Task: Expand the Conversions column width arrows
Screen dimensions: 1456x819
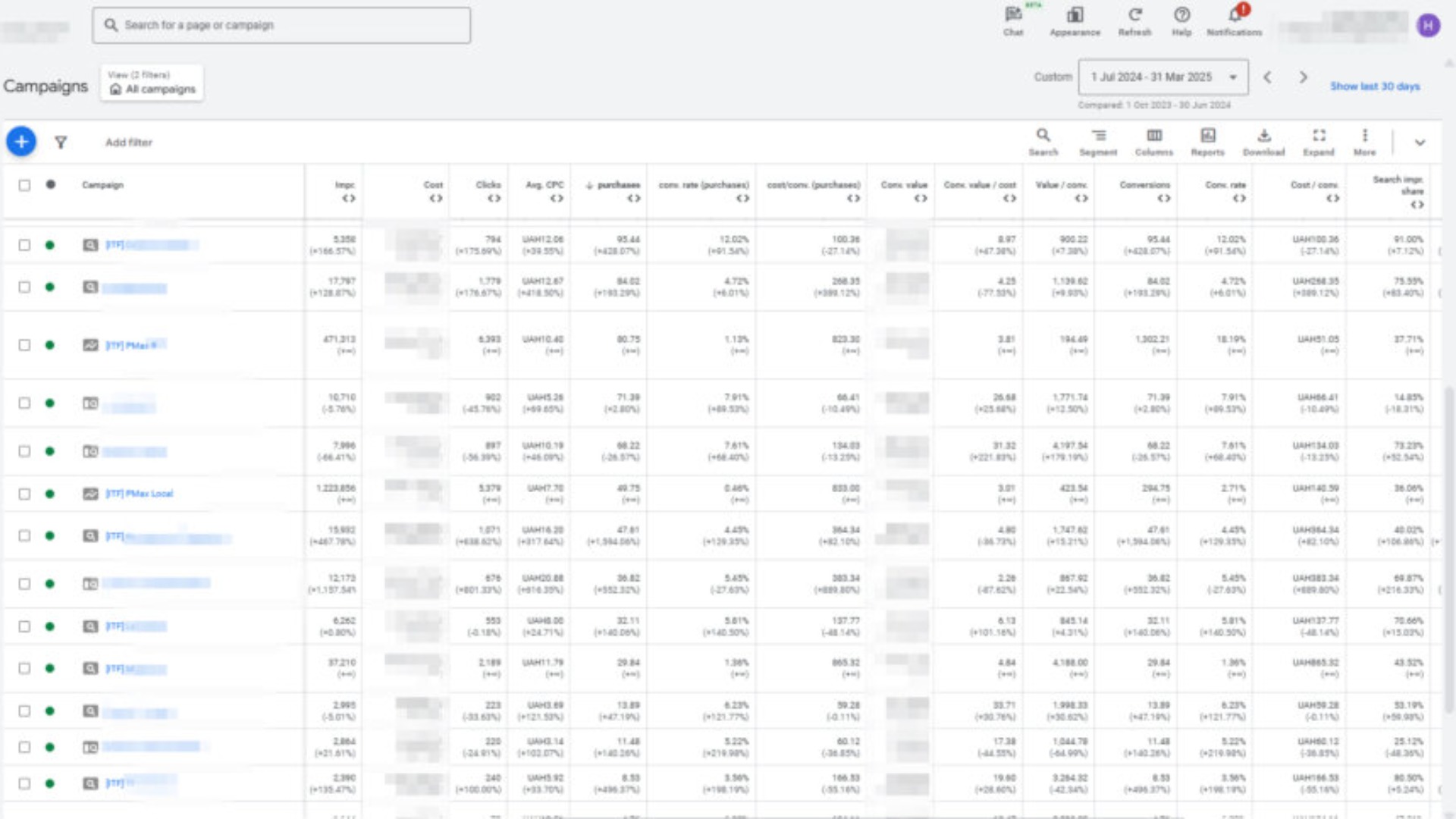Action: click(x=1163, y=199)
